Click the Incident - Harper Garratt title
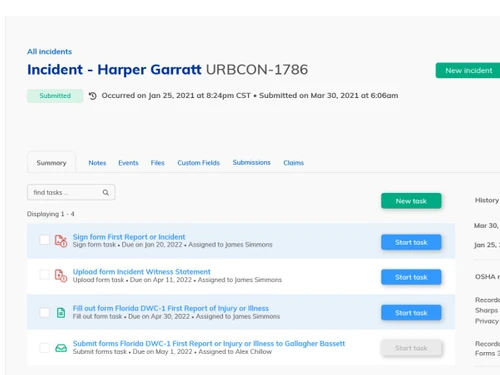Image resolution: width=500 pixels, height=375 pixels. [114, 70]
